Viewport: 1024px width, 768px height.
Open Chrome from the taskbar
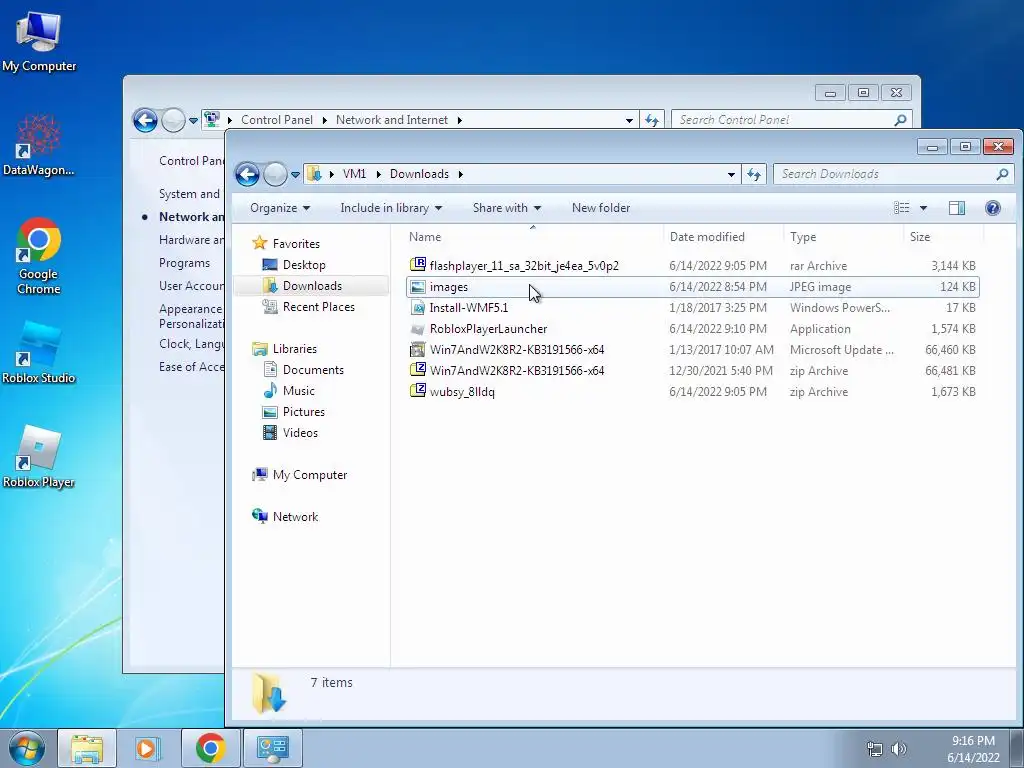(210, 748)
